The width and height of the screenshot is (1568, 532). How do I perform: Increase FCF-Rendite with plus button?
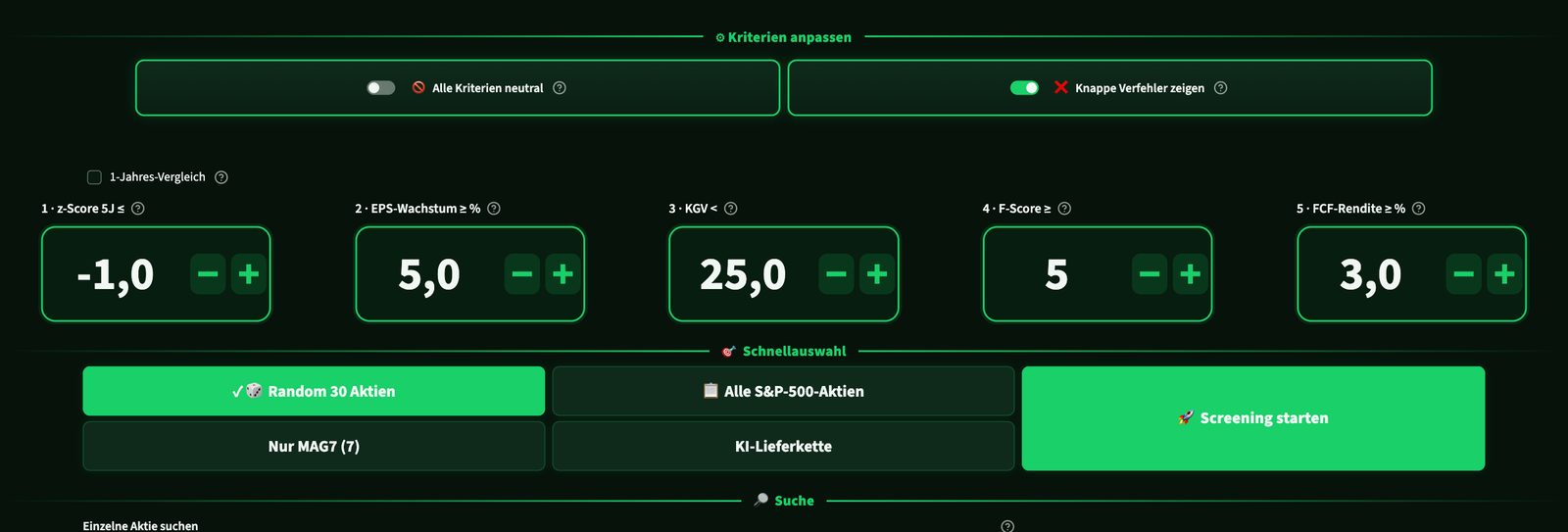(x=1504, y=274)
